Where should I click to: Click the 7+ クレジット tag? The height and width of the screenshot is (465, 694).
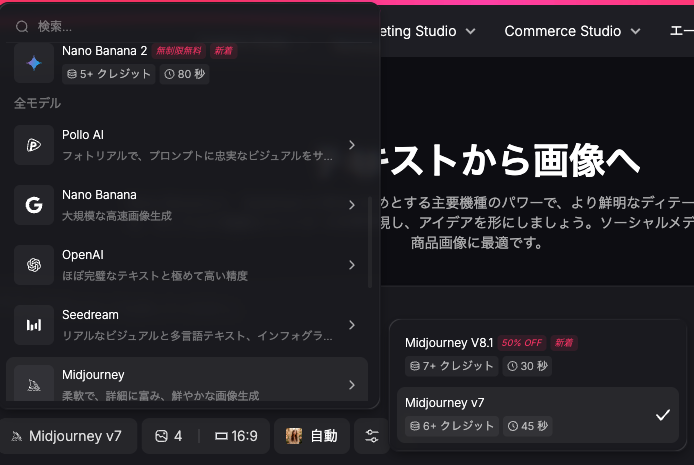451,366
